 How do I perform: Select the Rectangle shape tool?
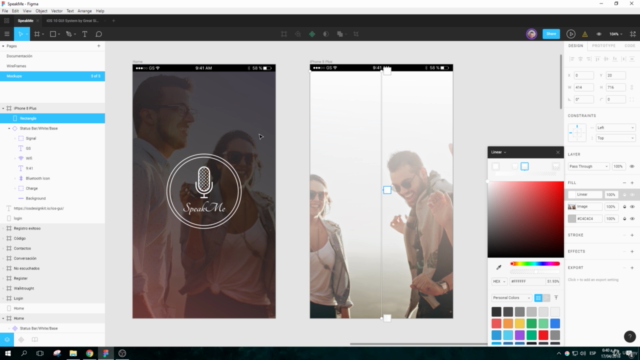click(53, 34)
